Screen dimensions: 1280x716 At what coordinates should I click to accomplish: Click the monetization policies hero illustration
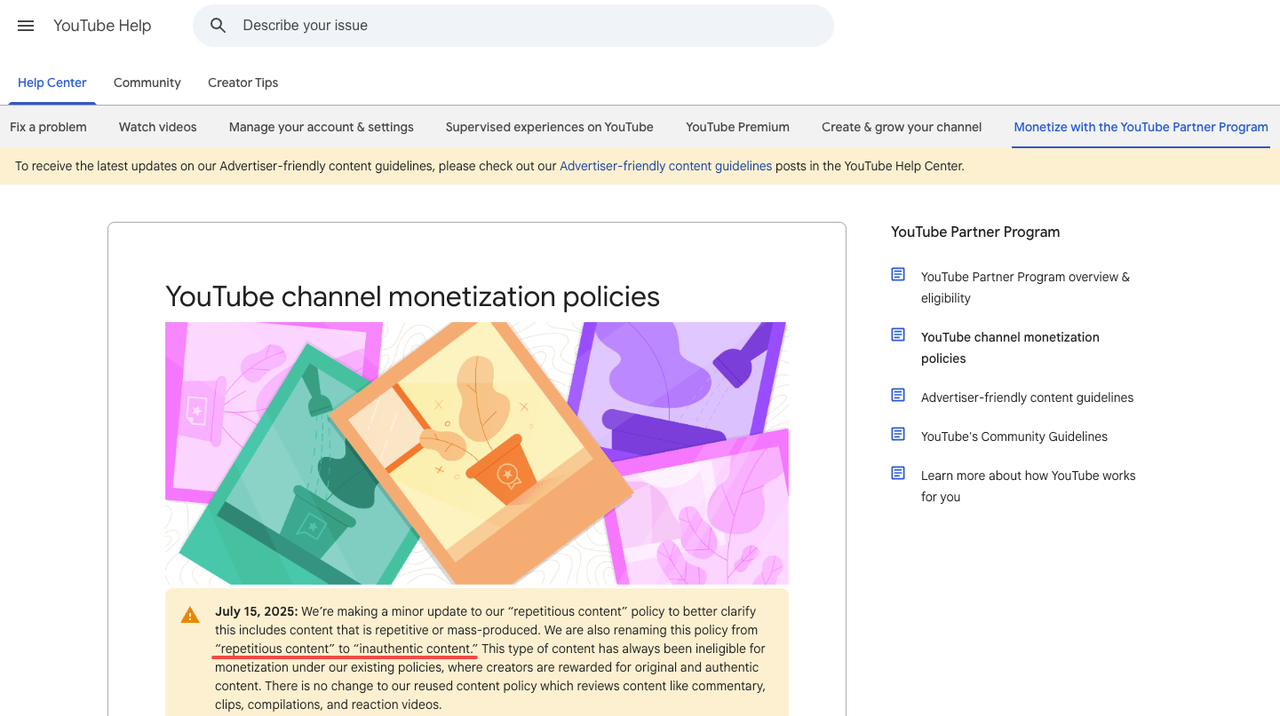(x=477, y=453)
